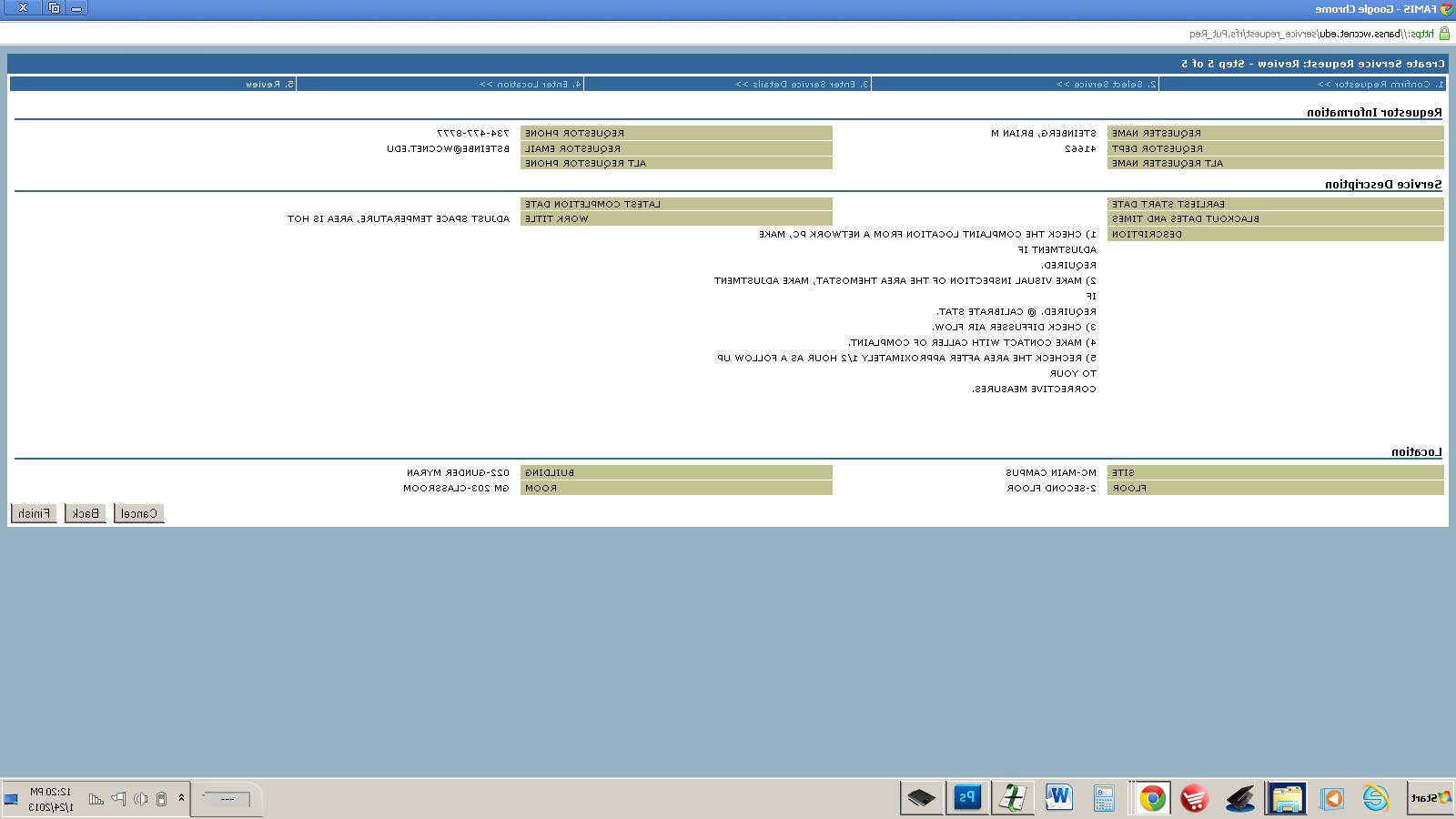Click the REQUESTOR EMAIL label
Viewport: 1456px width, 819px height.
[x=572, y=148]
